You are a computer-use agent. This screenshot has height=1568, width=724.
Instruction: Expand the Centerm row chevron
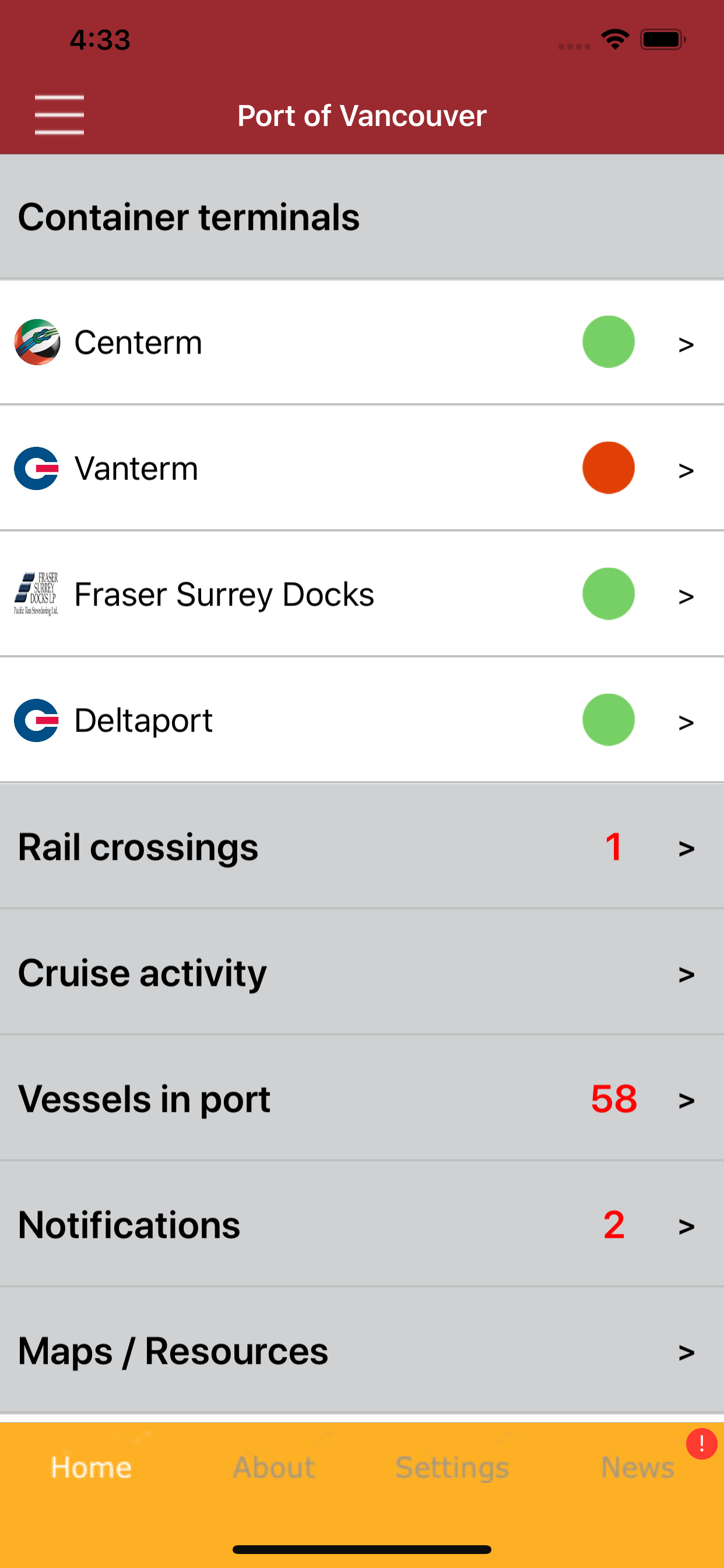[x=686, y=345]
